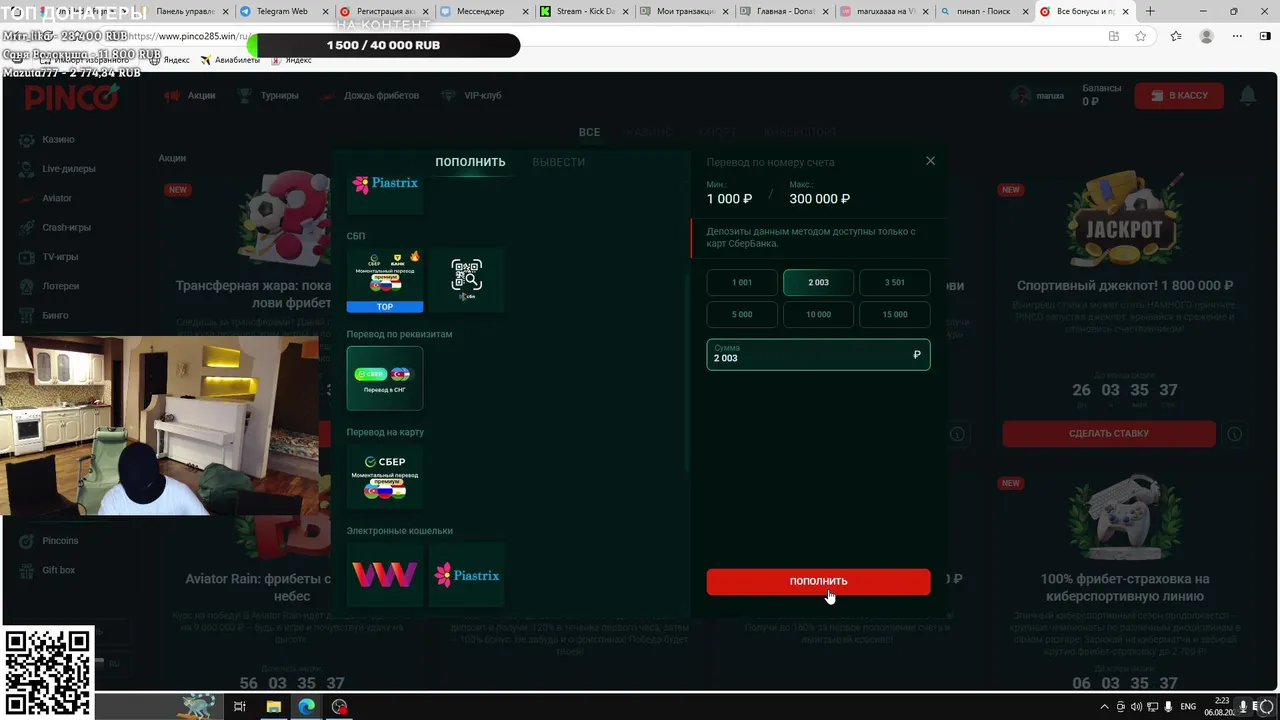Choose the VV electronic wallet tile
1280x720 pixels.
(x=385, y=575)
